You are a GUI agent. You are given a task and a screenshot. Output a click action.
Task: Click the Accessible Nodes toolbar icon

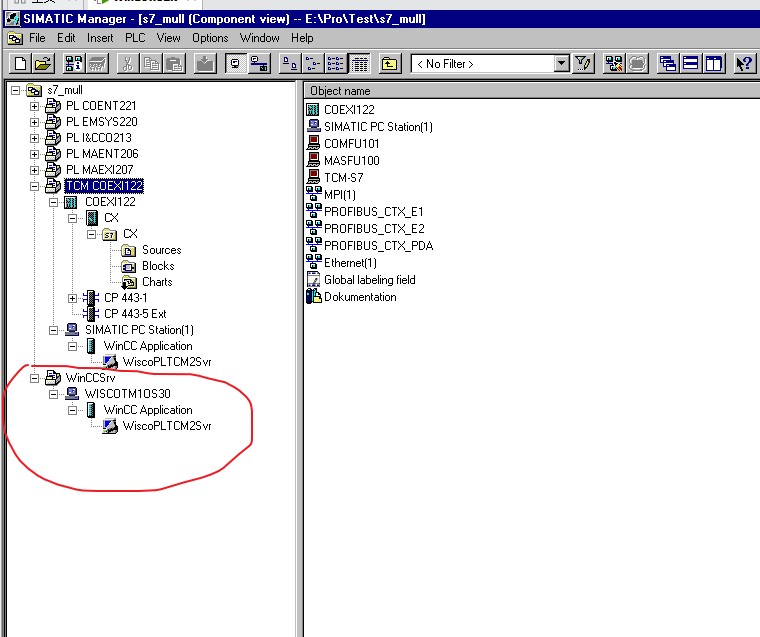(73, 64)
